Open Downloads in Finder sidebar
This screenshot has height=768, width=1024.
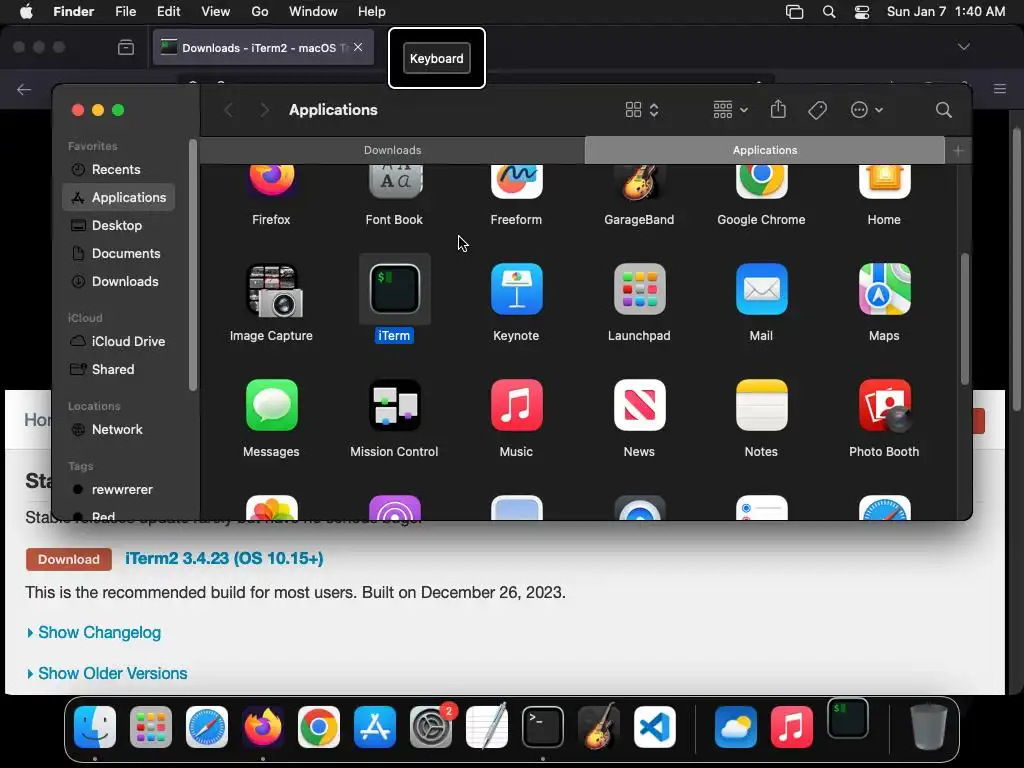tap(120, 282)
